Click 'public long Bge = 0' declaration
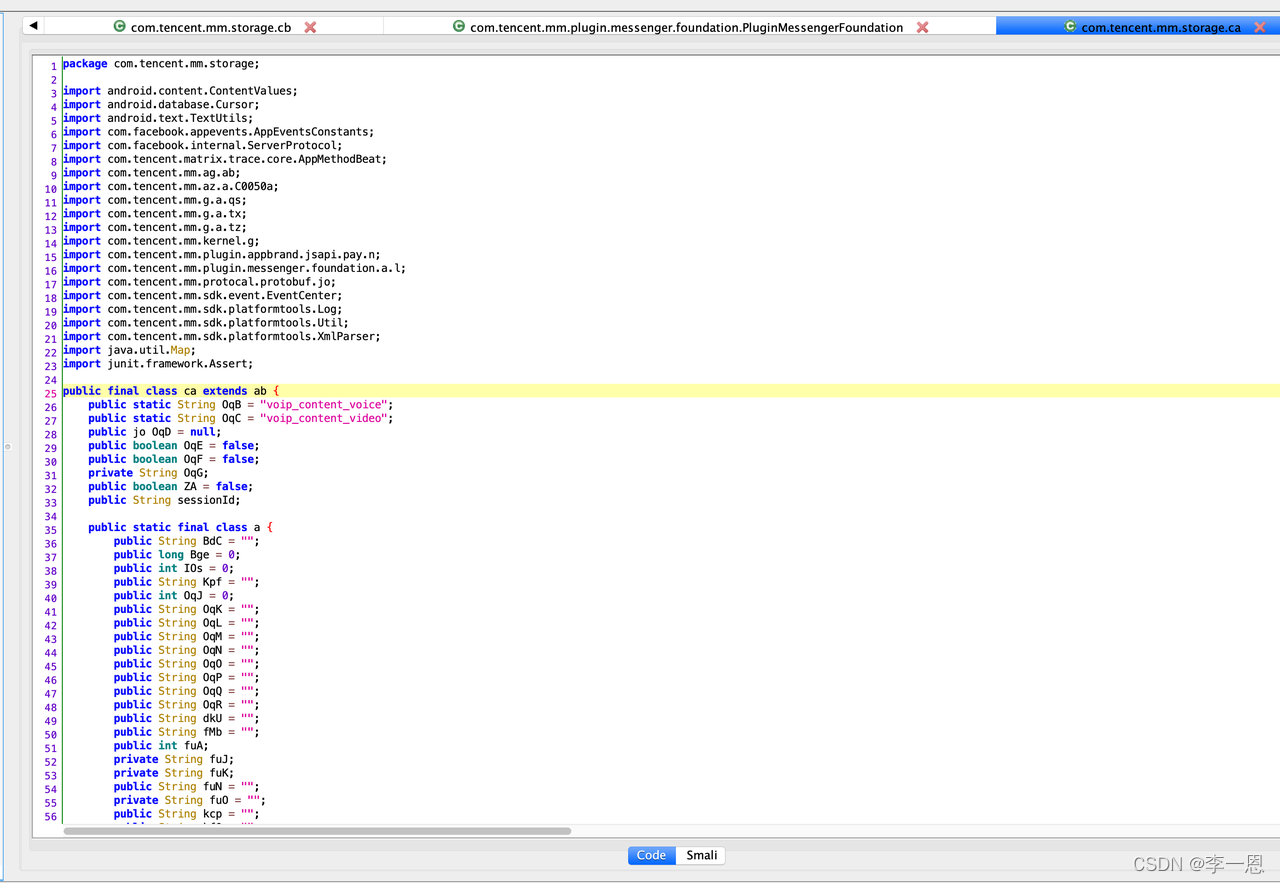 177,555
